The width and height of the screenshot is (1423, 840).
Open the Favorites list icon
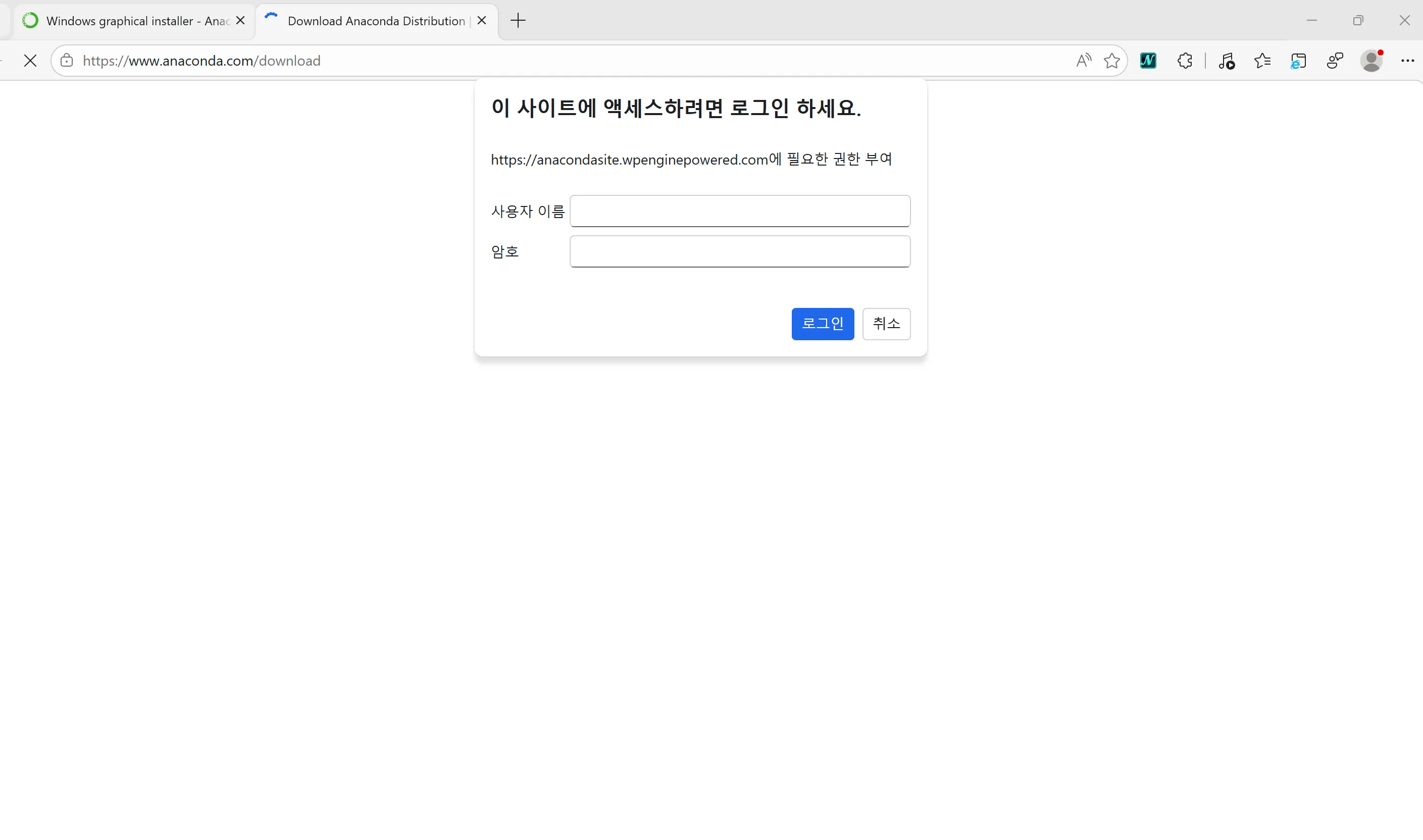1262,61
